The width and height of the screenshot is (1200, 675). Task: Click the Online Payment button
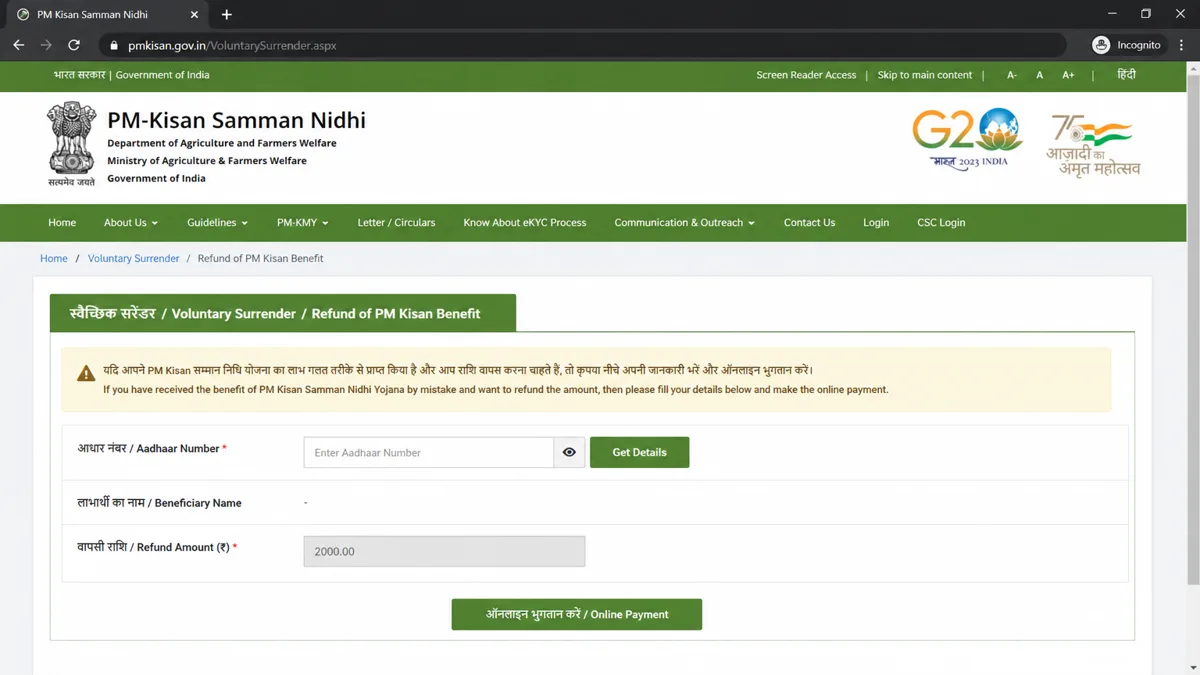click(577, 614)
